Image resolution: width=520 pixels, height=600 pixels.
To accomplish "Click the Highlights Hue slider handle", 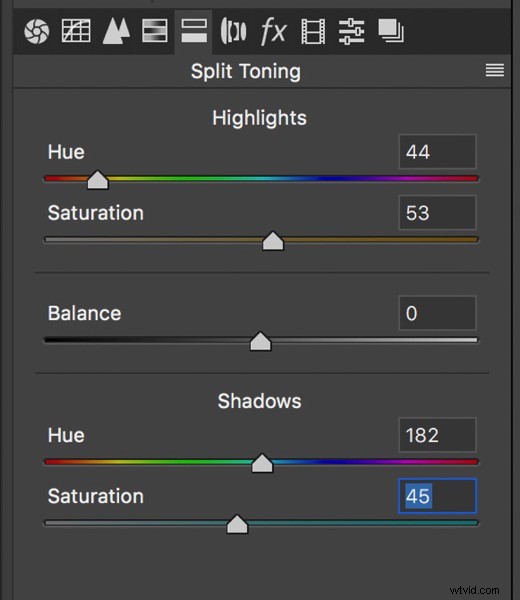I will [x=98, y=180].
